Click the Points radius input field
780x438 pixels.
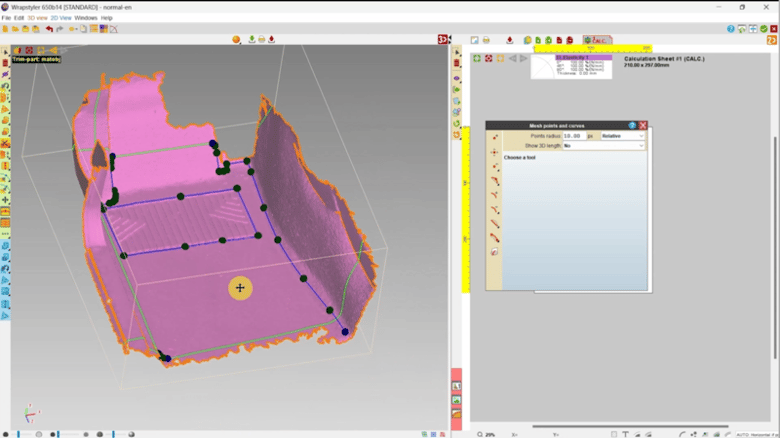coord(573,135)
